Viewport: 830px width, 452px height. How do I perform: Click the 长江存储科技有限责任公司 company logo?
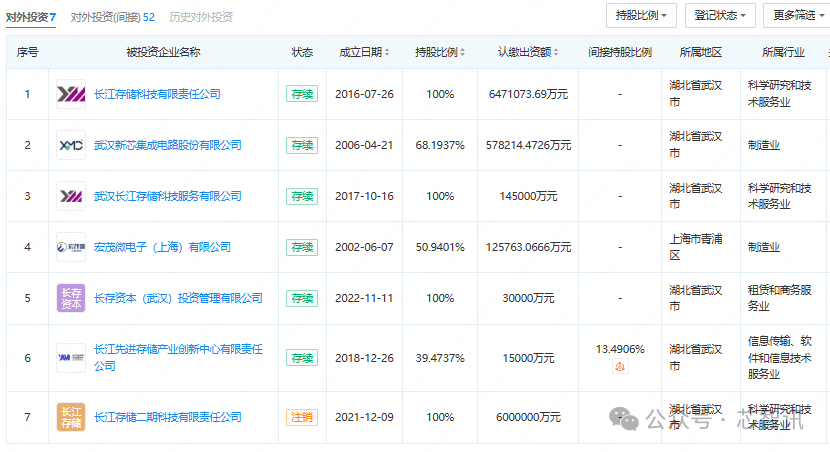point(71,94)
